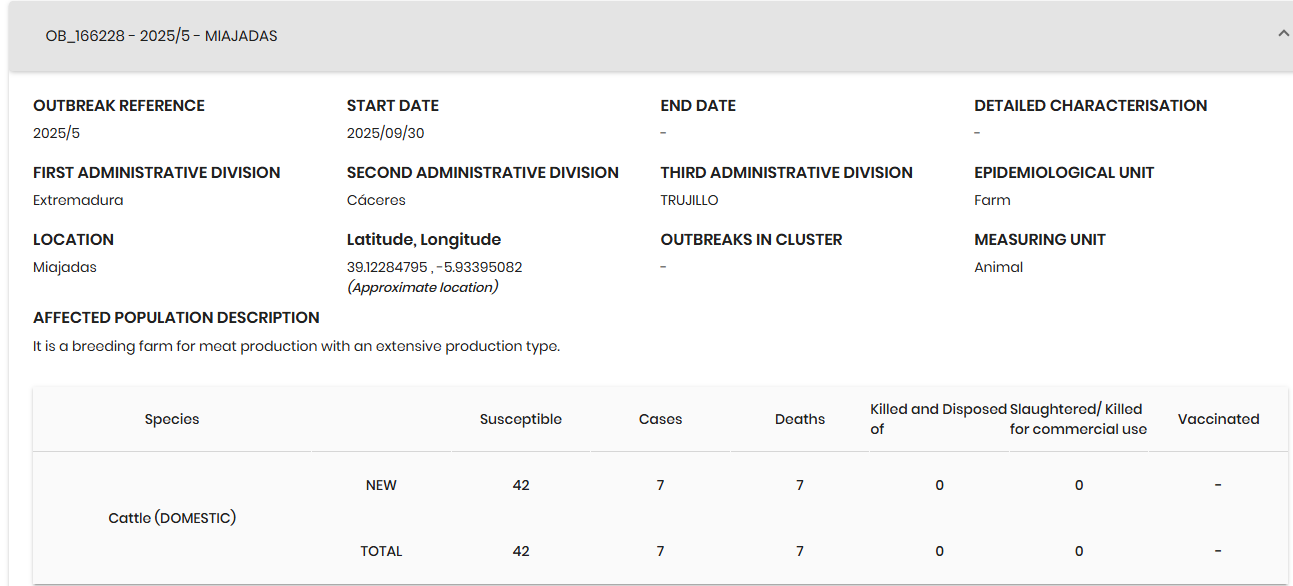Click the OB_166228 - 2025/5 - MIAJADAS header
1293x586 pixels.
pyautogui.click(x=162, y=36)
